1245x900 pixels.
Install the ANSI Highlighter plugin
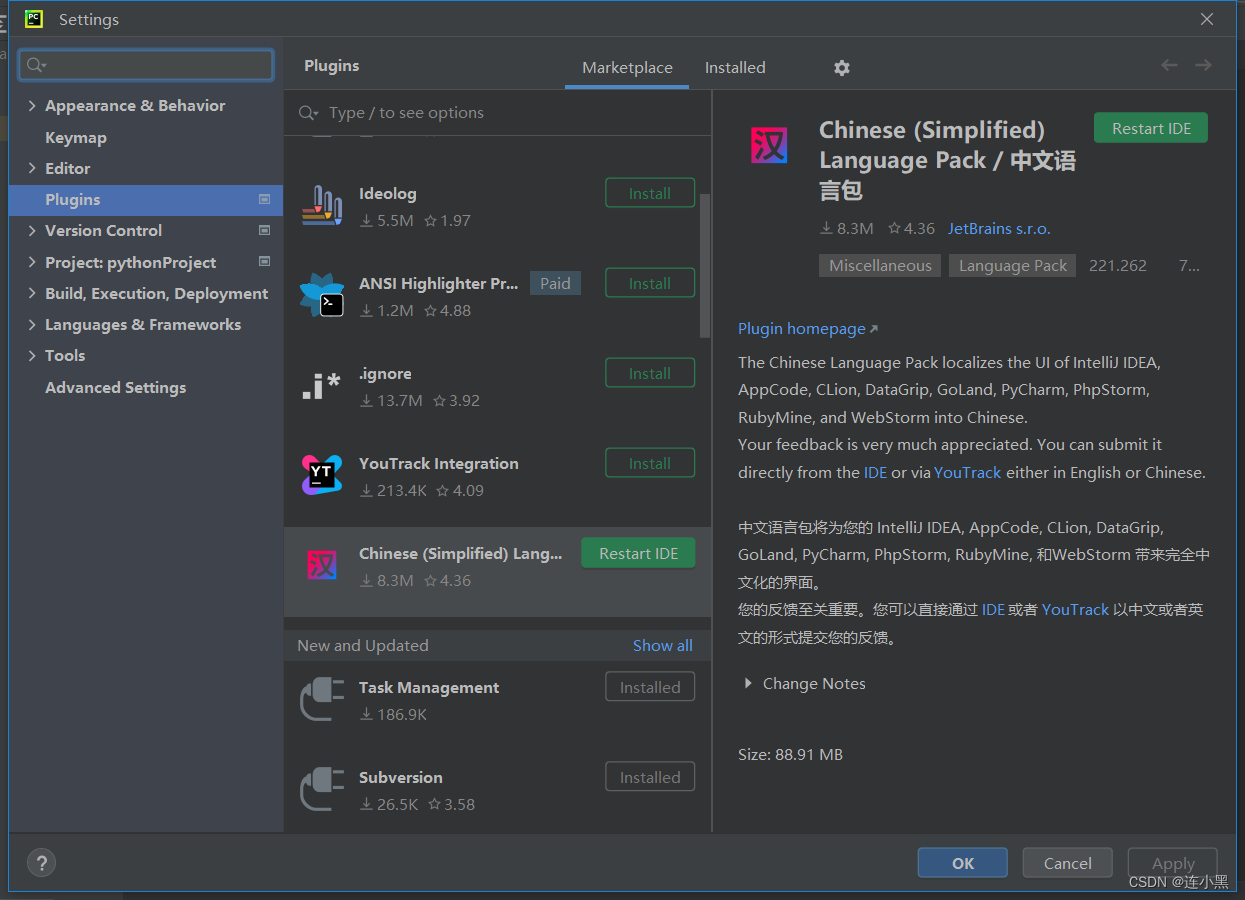650,283
